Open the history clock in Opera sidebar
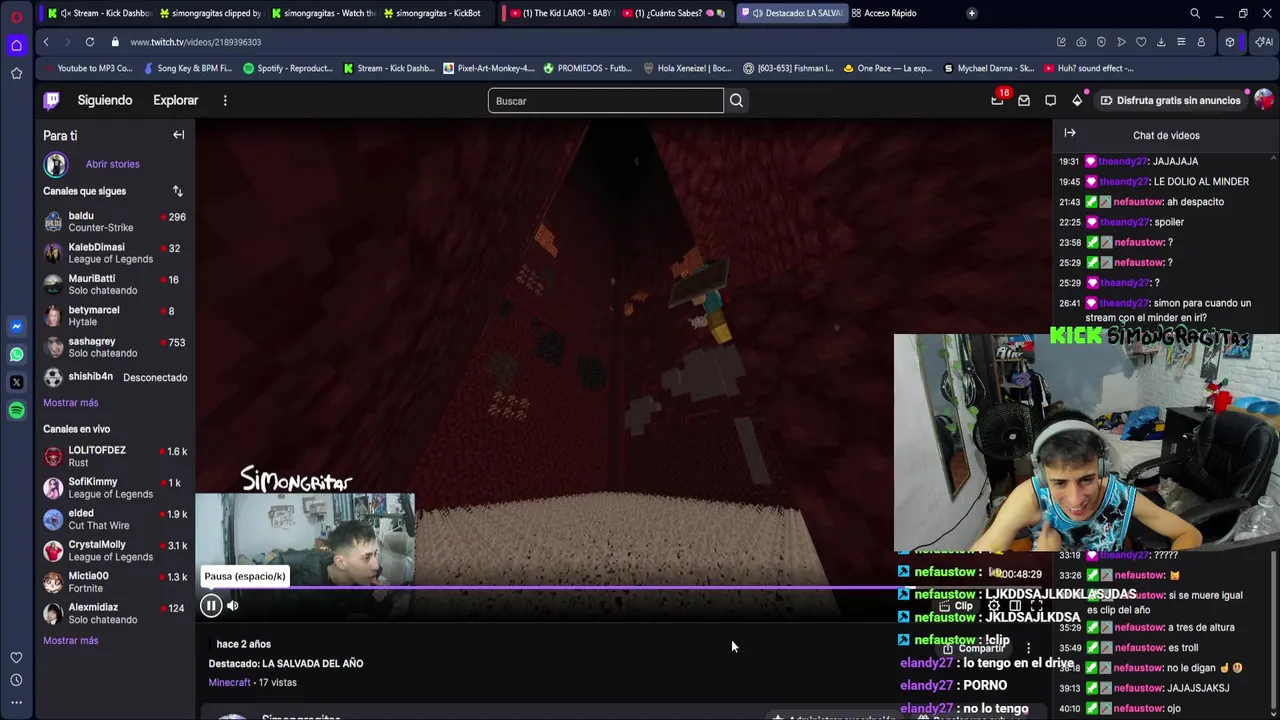 16,680
